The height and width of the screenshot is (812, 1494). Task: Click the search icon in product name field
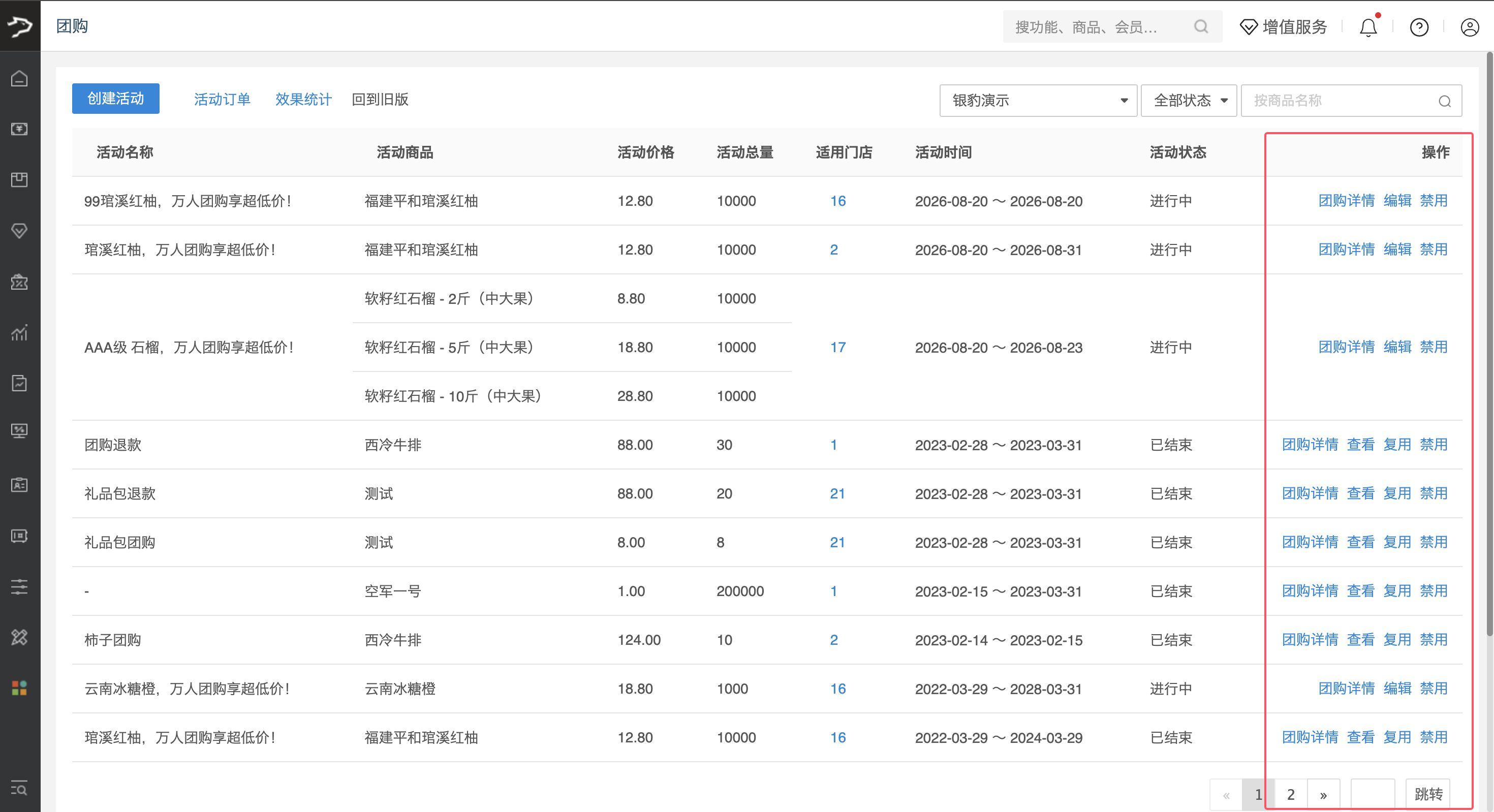tap(1445, 101)
